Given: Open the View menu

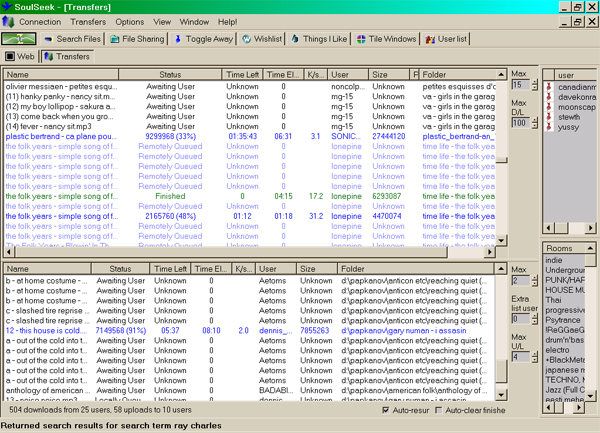Looking at the screenshot, I should point(162,22).
